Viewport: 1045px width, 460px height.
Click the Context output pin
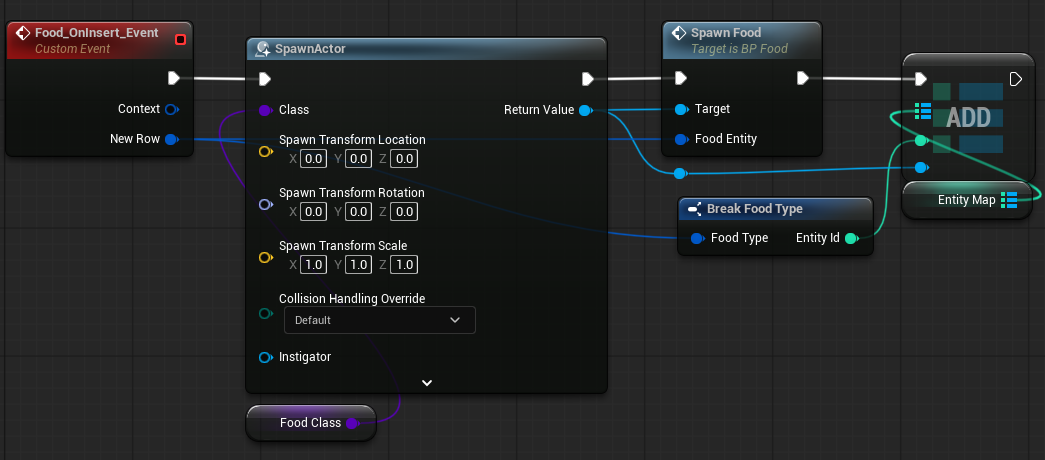tap(171, 109)
